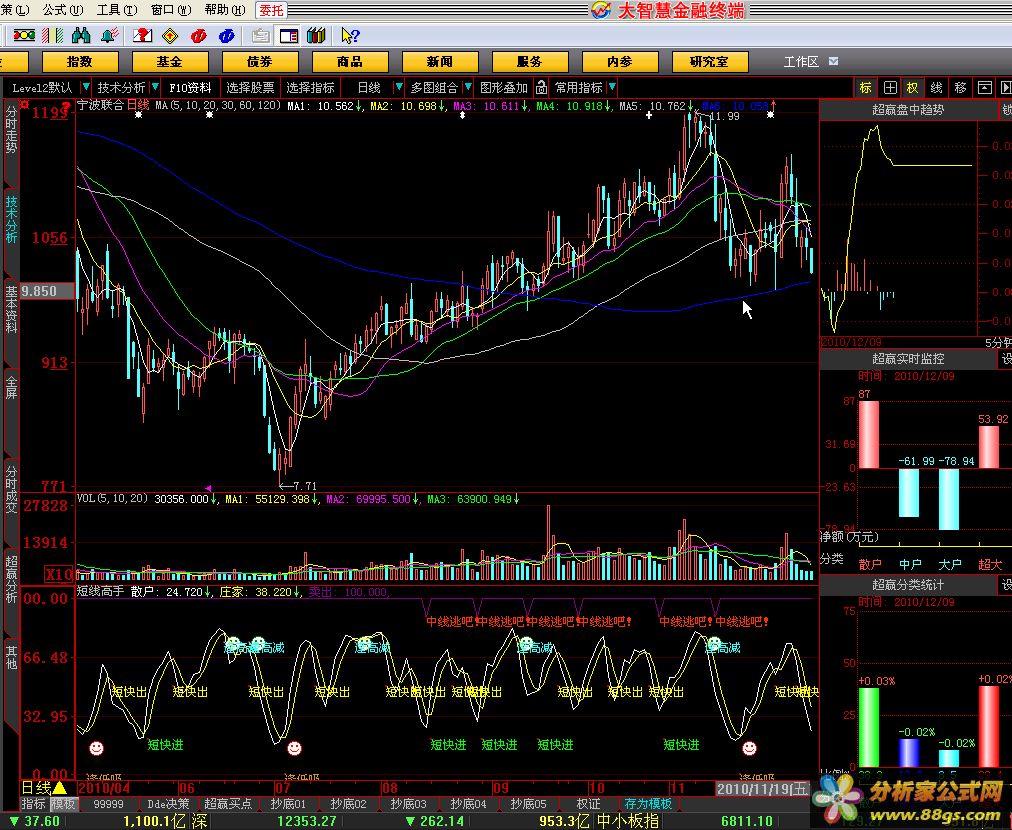Click the crosshair grid icon button

890,88
